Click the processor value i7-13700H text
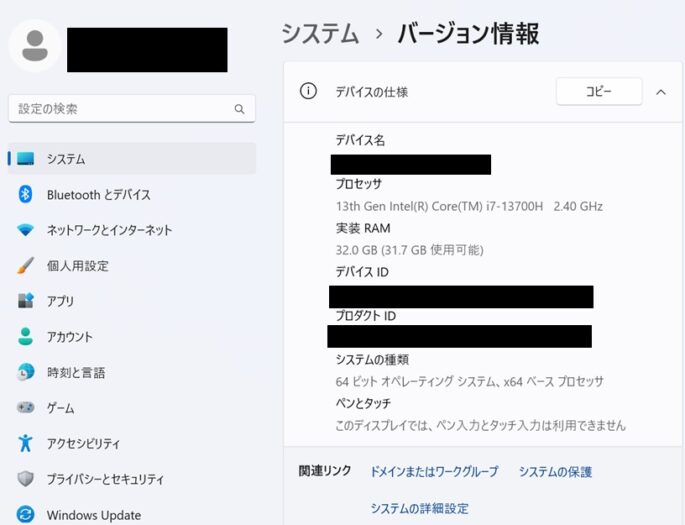685x525 pixels. (469, 206)
